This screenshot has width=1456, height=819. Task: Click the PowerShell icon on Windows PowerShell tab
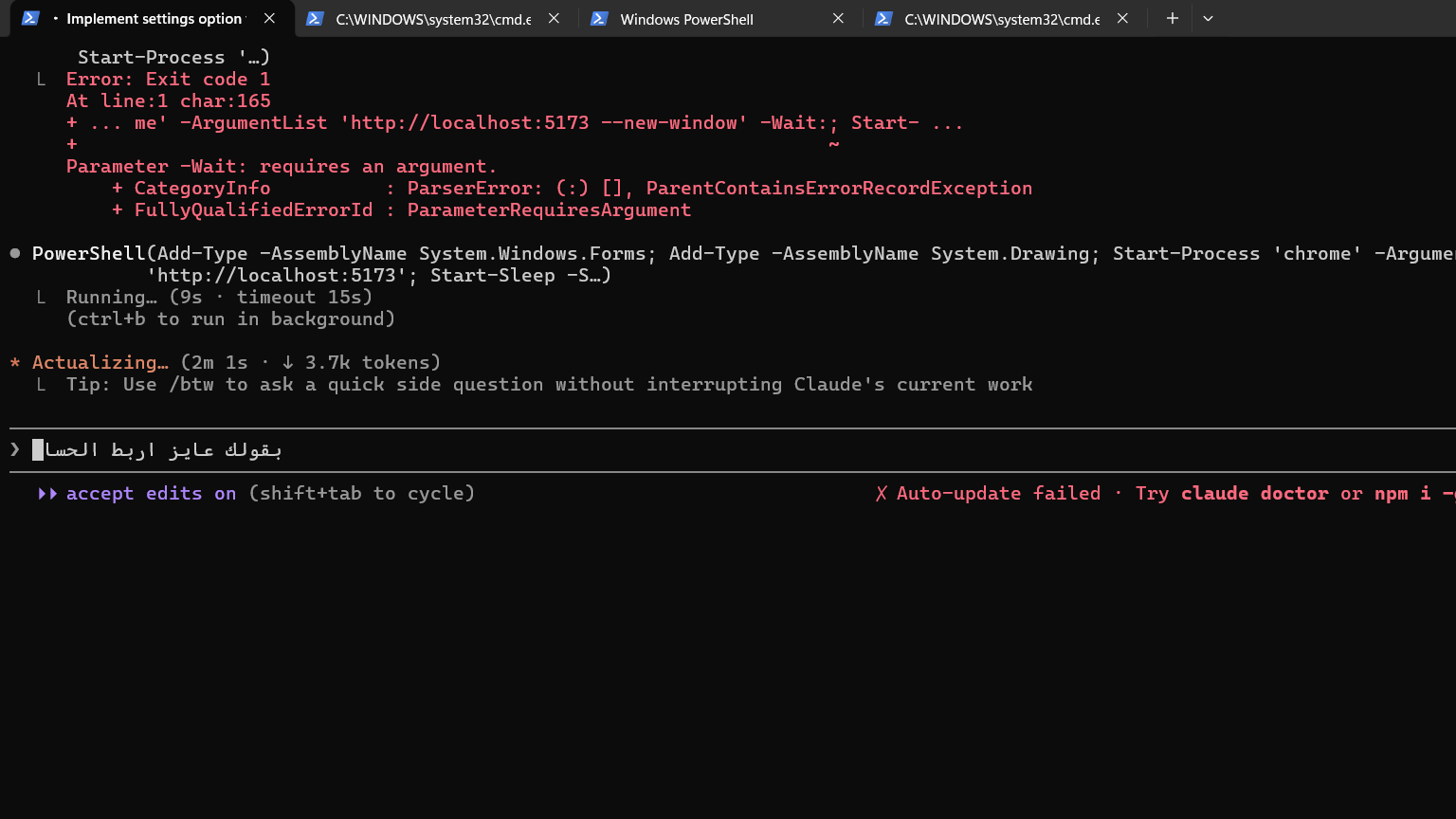(599, 18)
